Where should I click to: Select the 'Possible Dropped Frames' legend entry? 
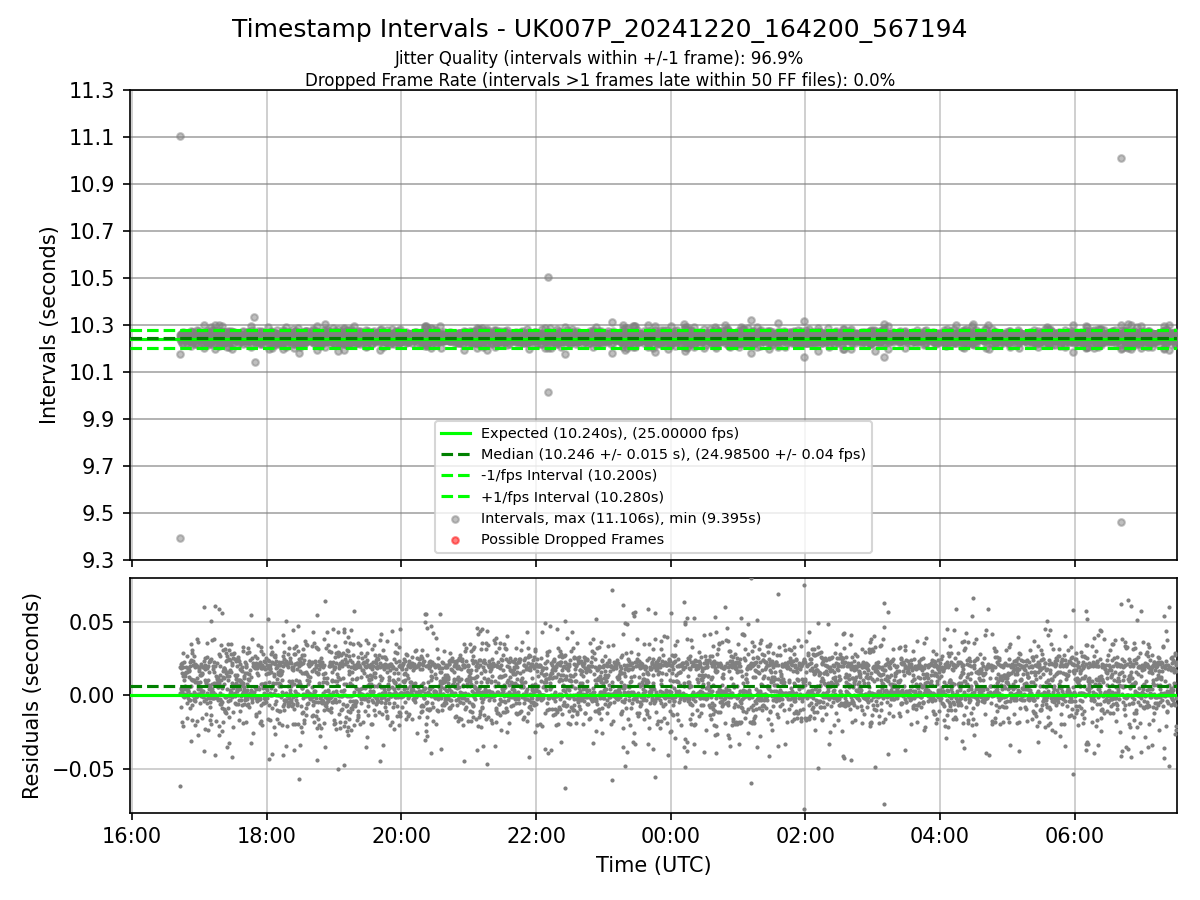572,539
